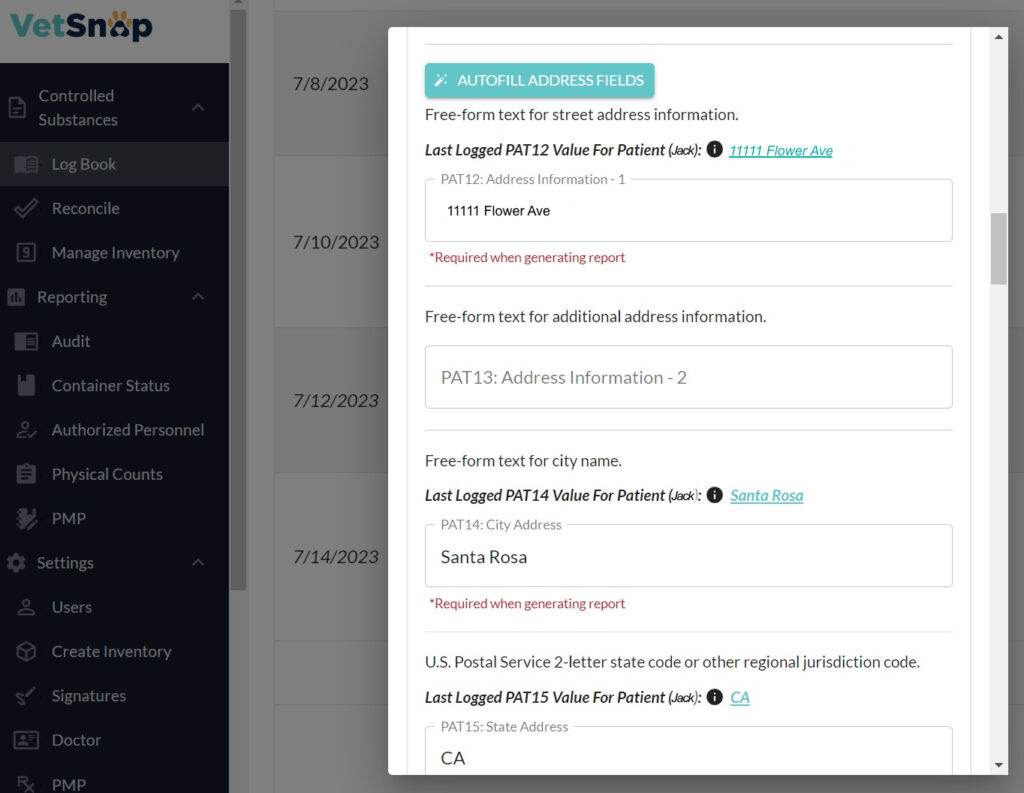Screen dimensions: 1024x793
Task: Select Users under Settings
Action: (x=72, y=607)
